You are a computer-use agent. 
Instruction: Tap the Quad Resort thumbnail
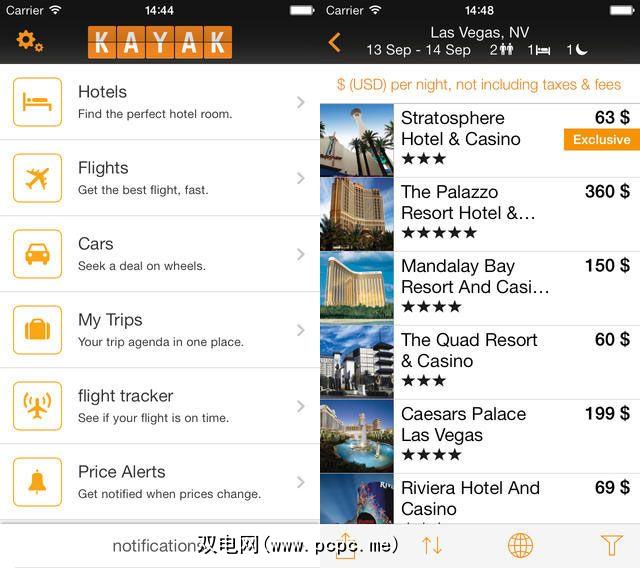click(357, 362)
